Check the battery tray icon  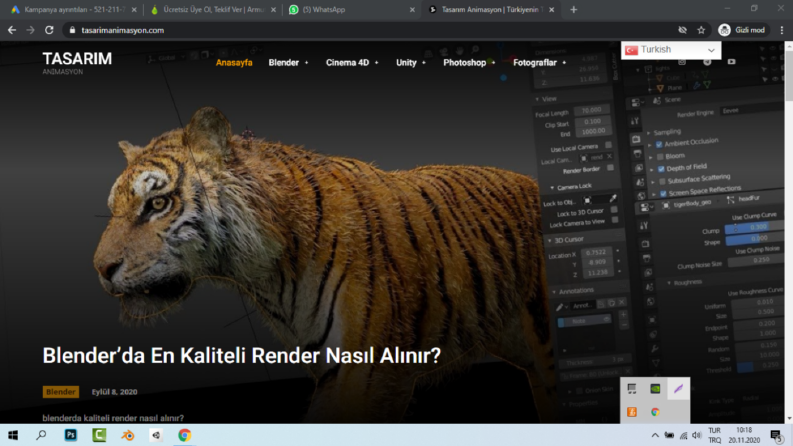[x=669, y=435]
